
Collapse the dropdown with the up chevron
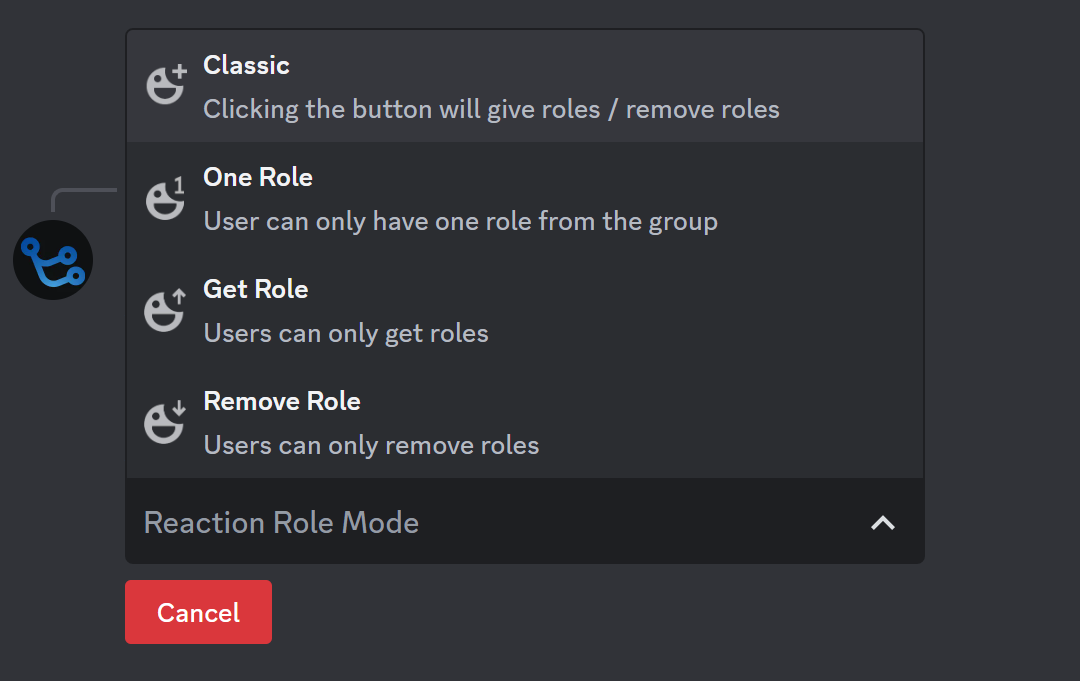(x=882, y=522)
